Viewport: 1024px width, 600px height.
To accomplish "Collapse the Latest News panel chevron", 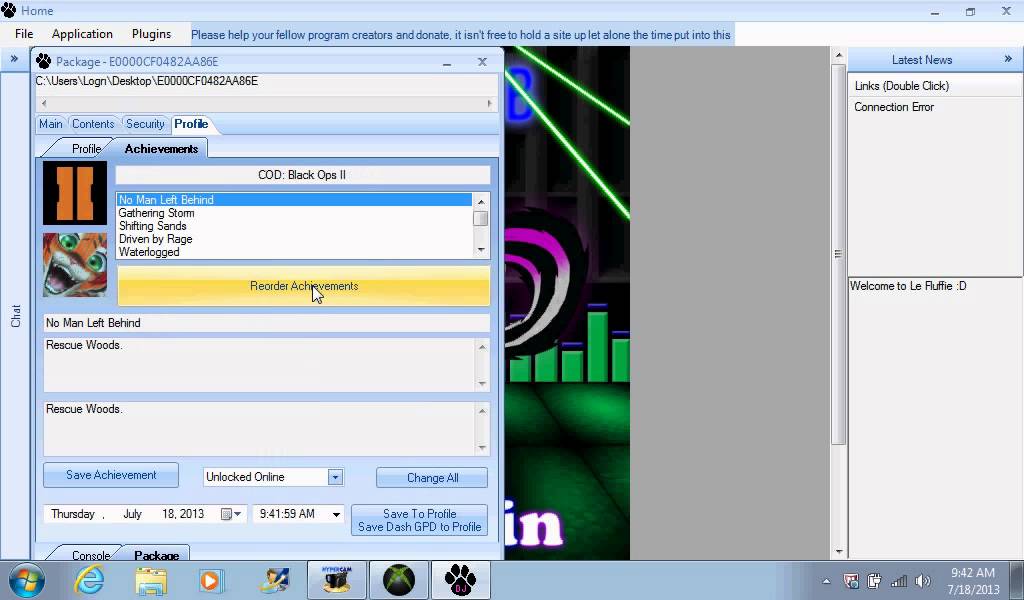I will (1008, 59).
